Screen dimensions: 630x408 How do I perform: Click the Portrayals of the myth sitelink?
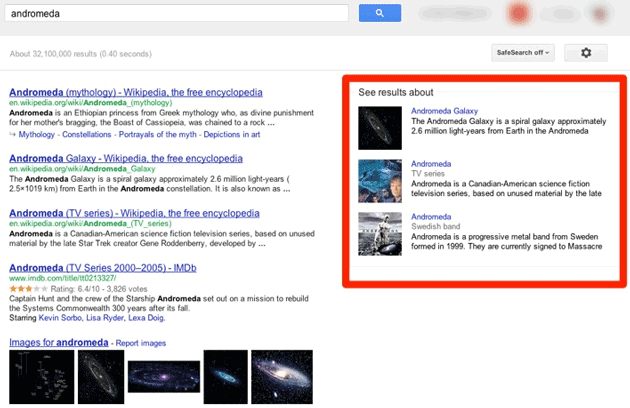(x=158, y=135)
